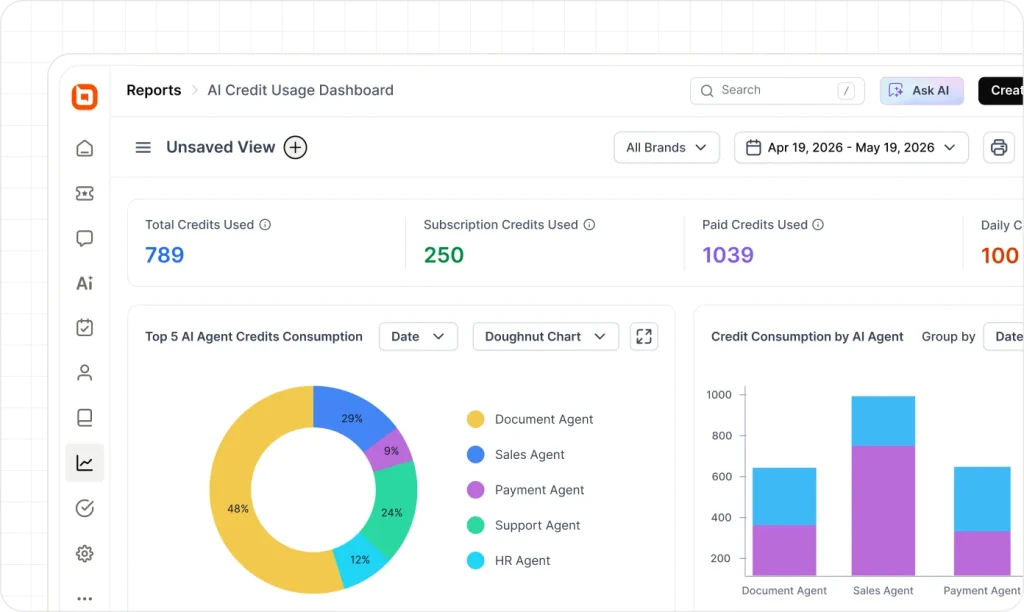Click the Top 5 AI Agent Credits Consumption title
1024x612 pixels.
coord(254,336)
